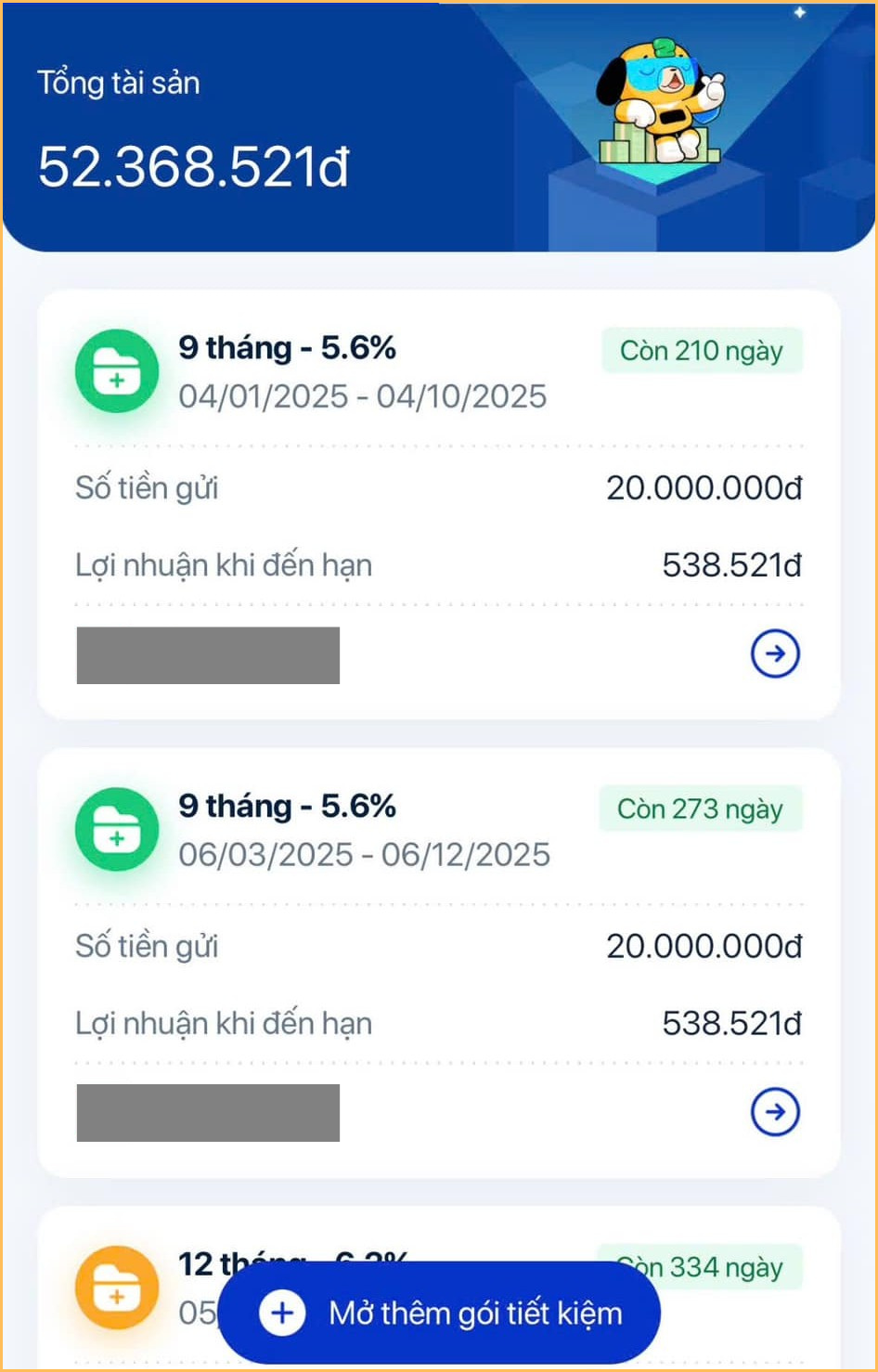878x1372 pixels.
Task: Open the package dated 04/01/2025 - 04/10/2025
Action: pyautogui.click(x=362, y=396)
